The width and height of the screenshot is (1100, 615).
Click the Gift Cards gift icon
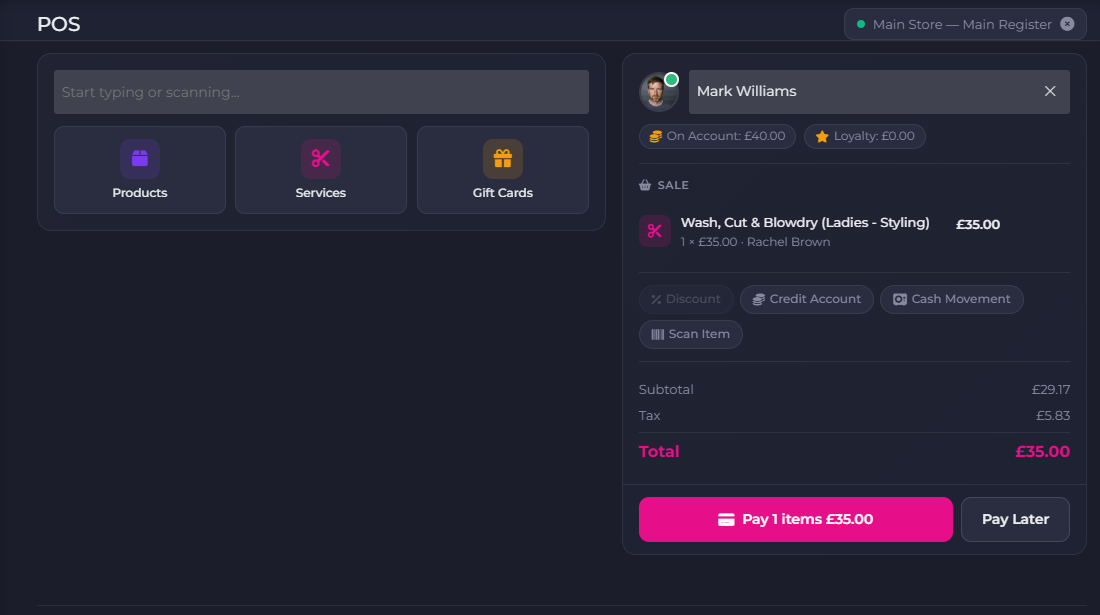tap(502, 158)
